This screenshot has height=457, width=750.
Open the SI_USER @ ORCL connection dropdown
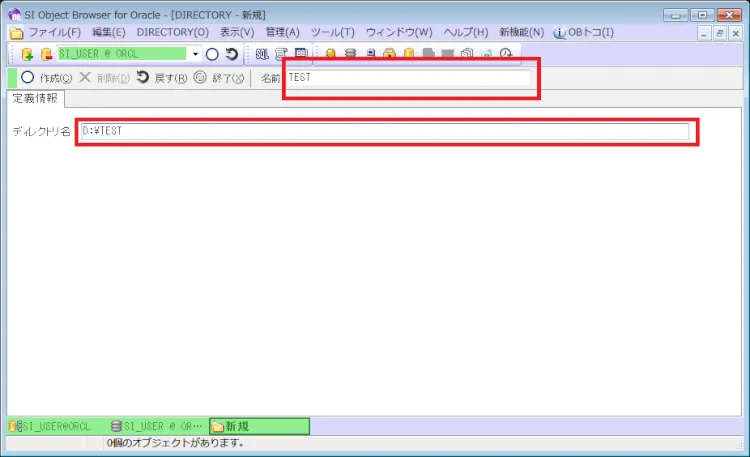[196, 54]
